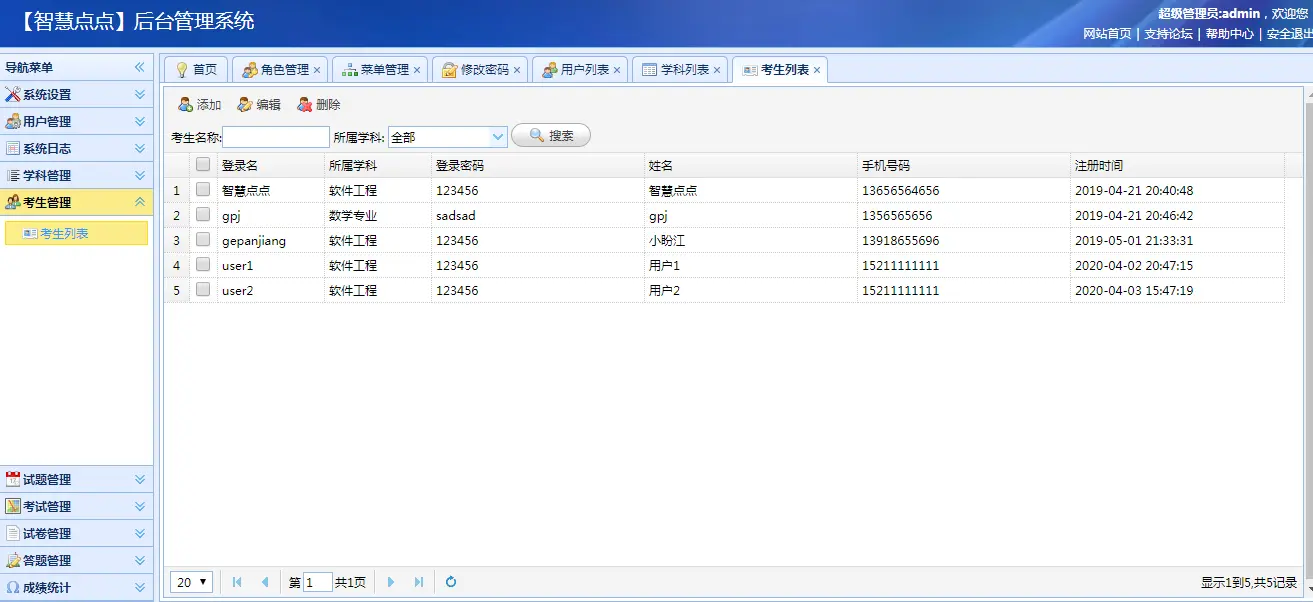Click the 用户管理 people icon

coord(13,122)
